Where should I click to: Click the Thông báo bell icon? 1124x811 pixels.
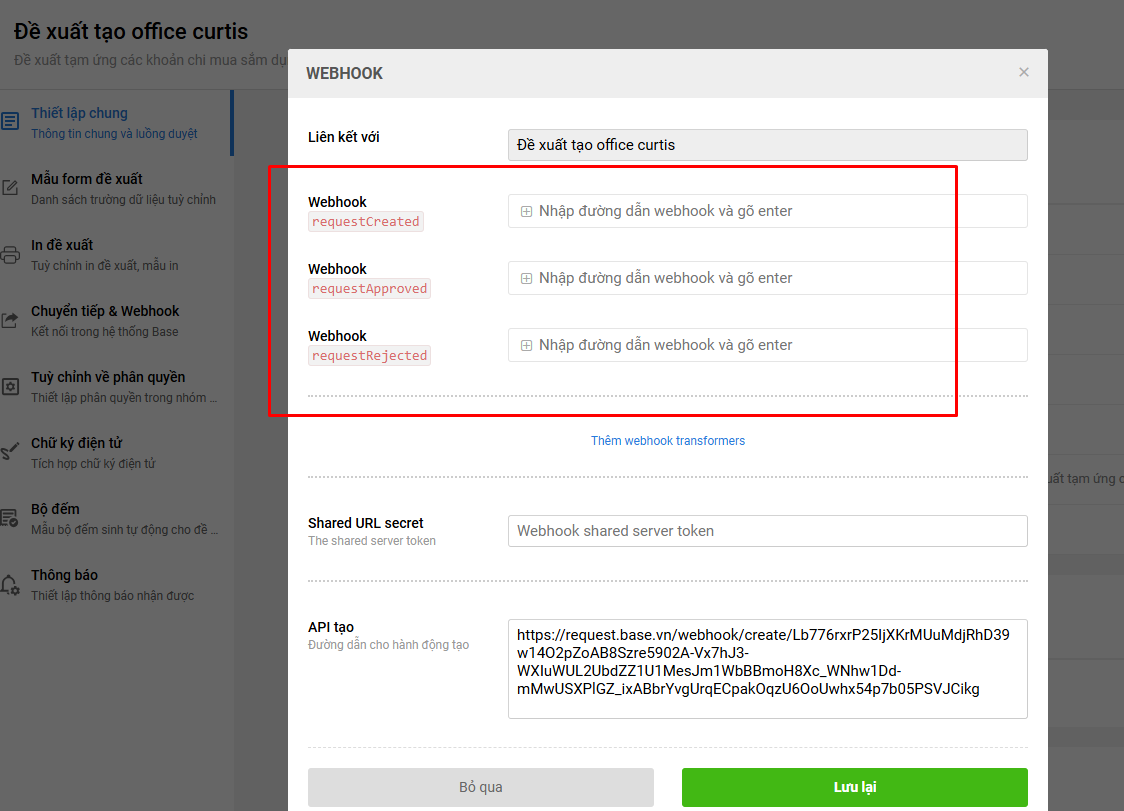[10, 584]
